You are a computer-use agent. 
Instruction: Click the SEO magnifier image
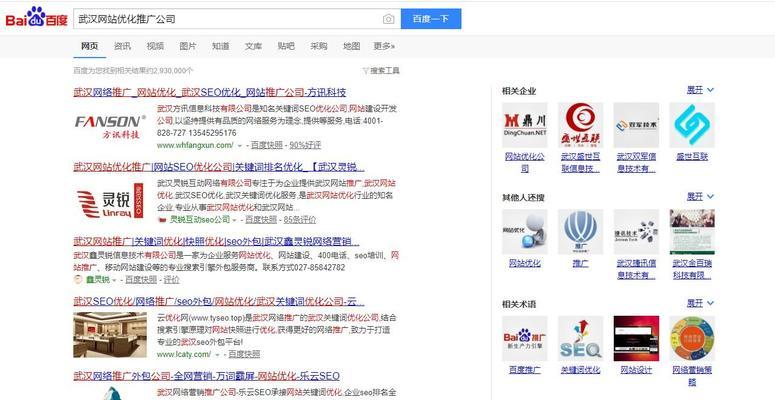click(581, 339)
